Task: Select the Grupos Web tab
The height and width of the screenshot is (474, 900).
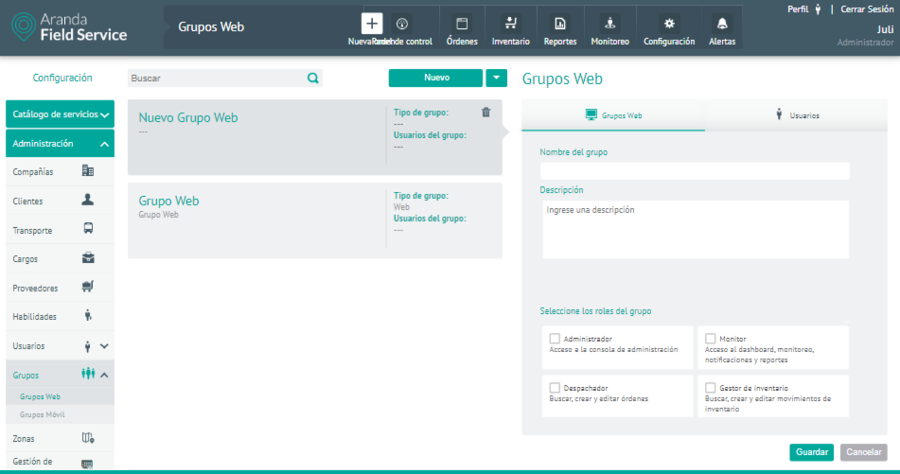Action: (613, 115)
